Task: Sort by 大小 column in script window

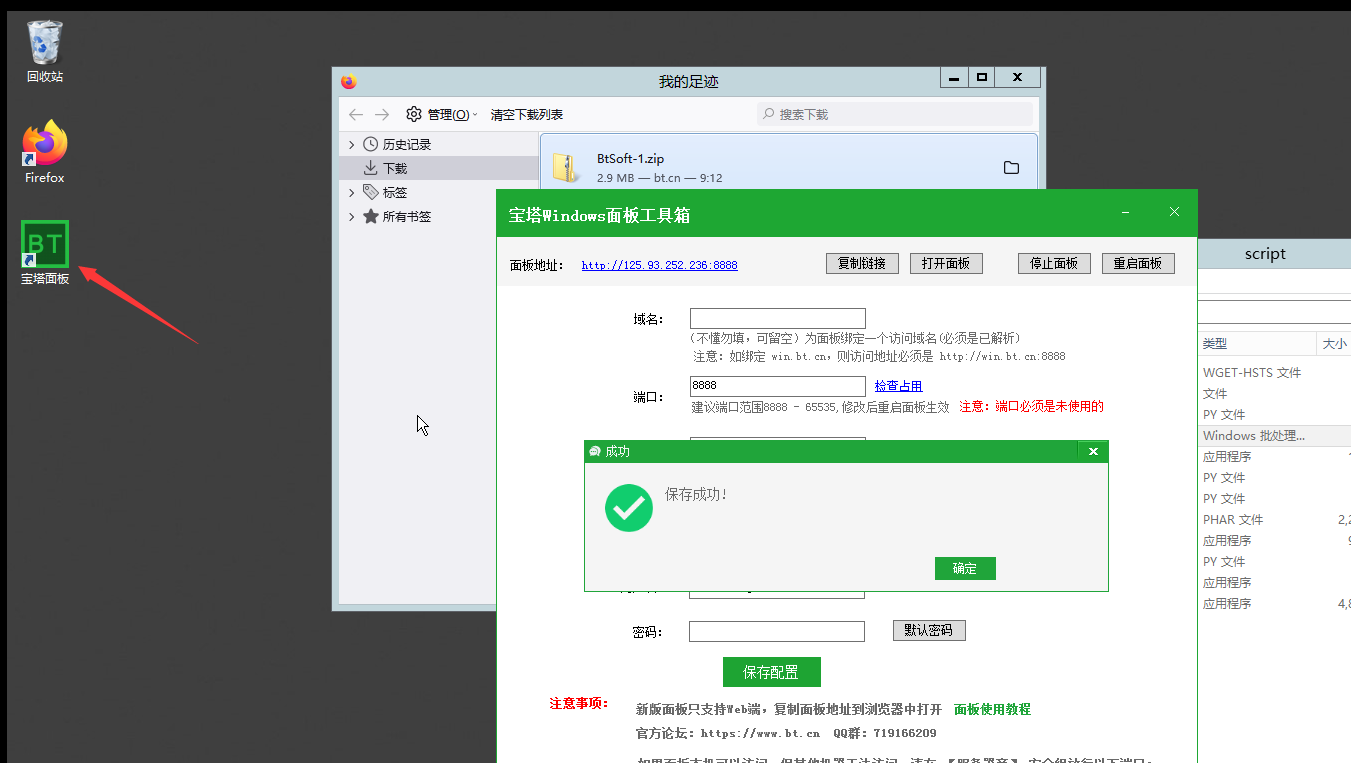Action: [1334, 343]
